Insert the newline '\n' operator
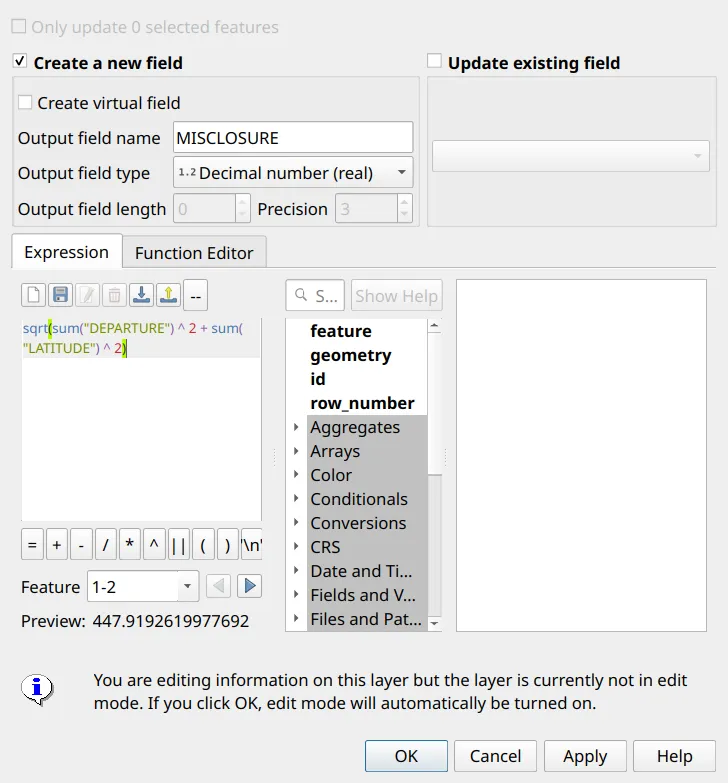Image resolution: width=728 pixels, height=783 pixels. point(251,544)
